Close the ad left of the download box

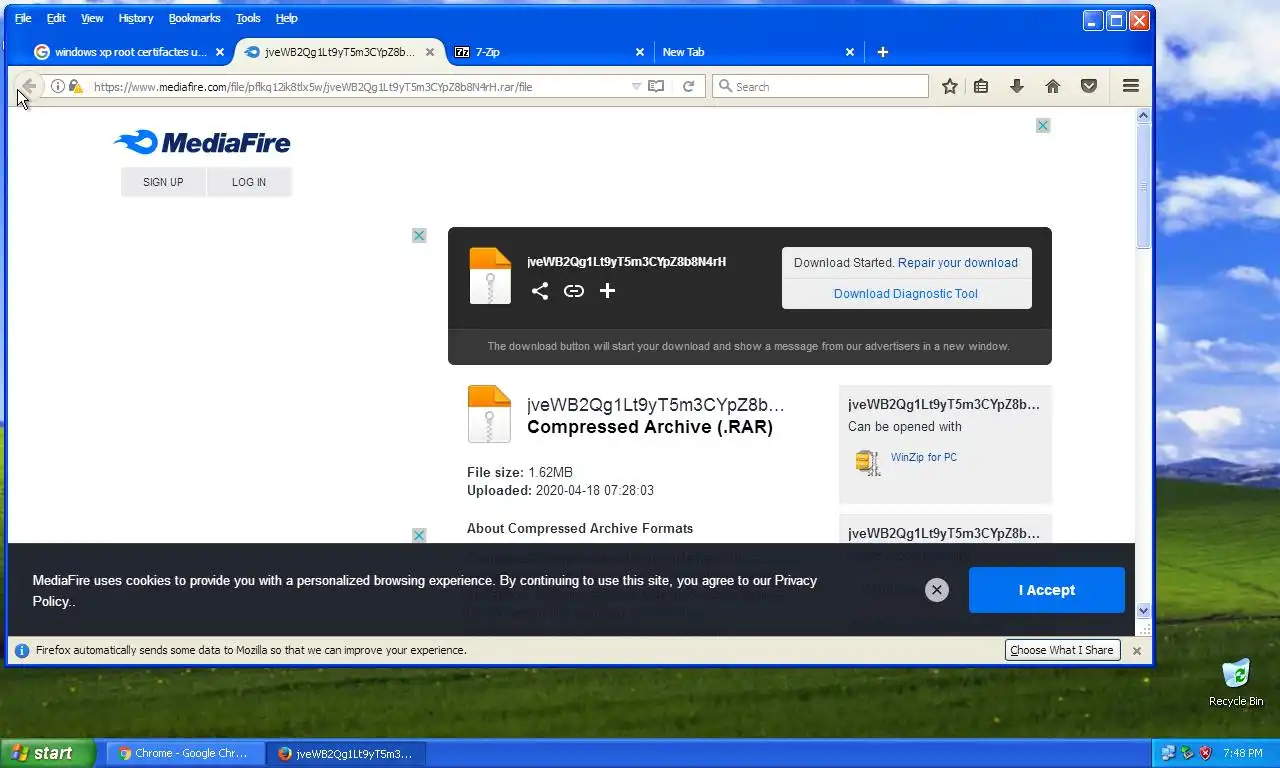419,235
